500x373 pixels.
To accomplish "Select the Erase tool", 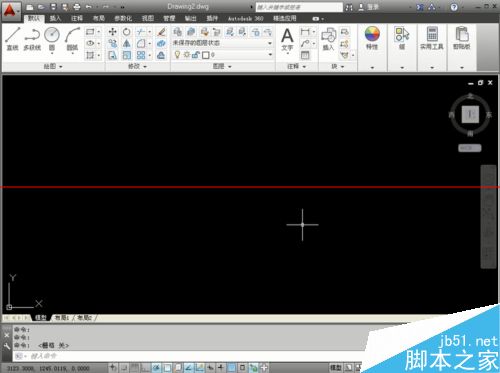I will (161, 32).
